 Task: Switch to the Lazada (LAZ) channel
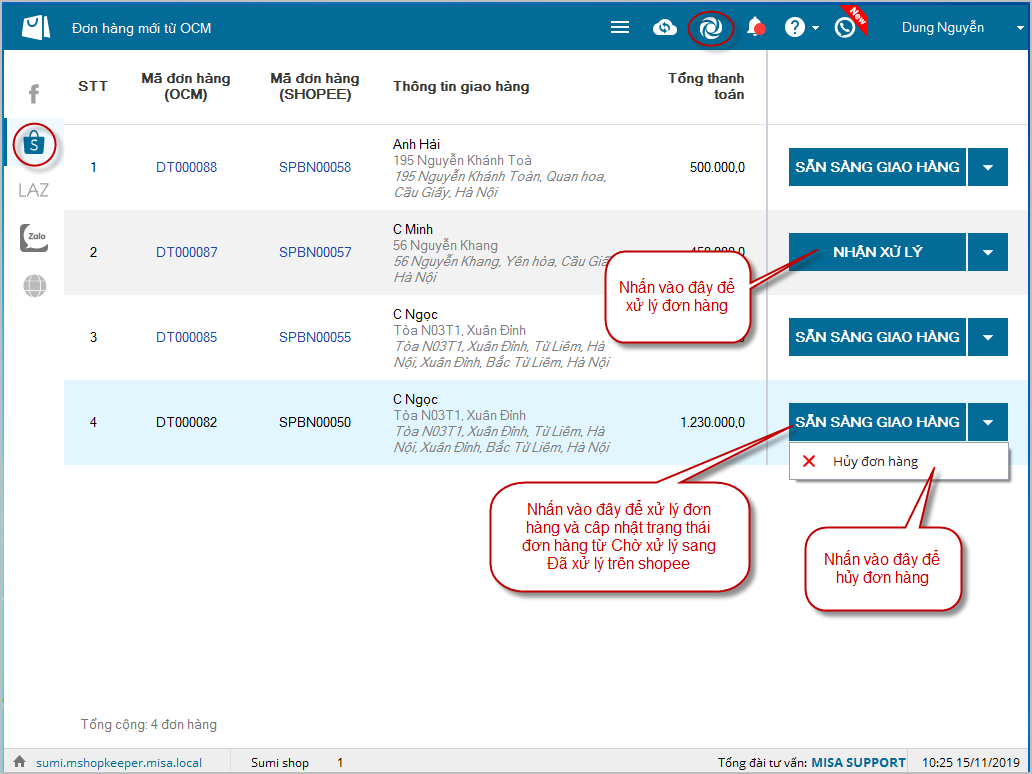coord(33,190)
